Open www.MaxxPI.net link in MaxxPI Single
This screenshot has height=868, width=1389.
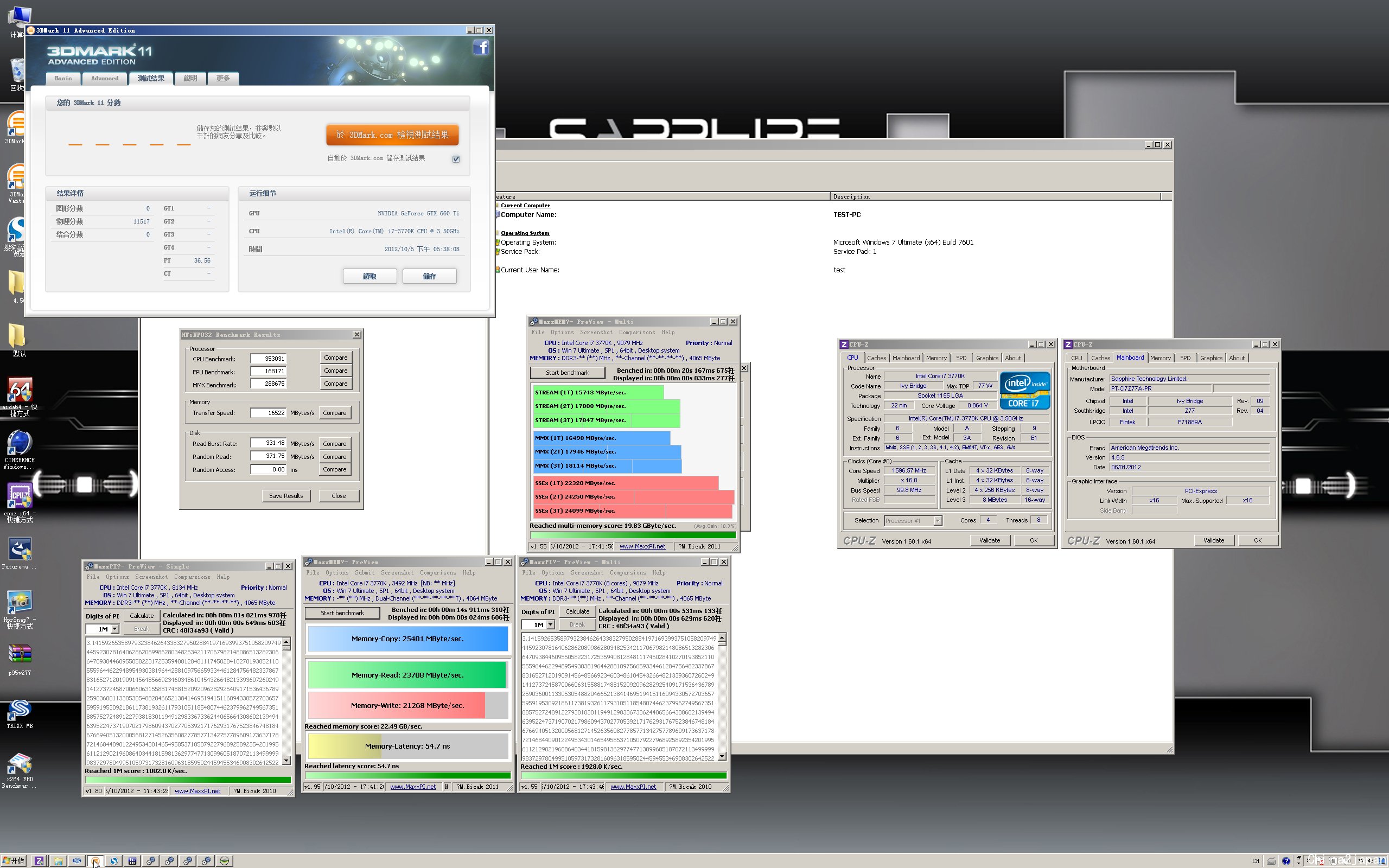point(197,791)
